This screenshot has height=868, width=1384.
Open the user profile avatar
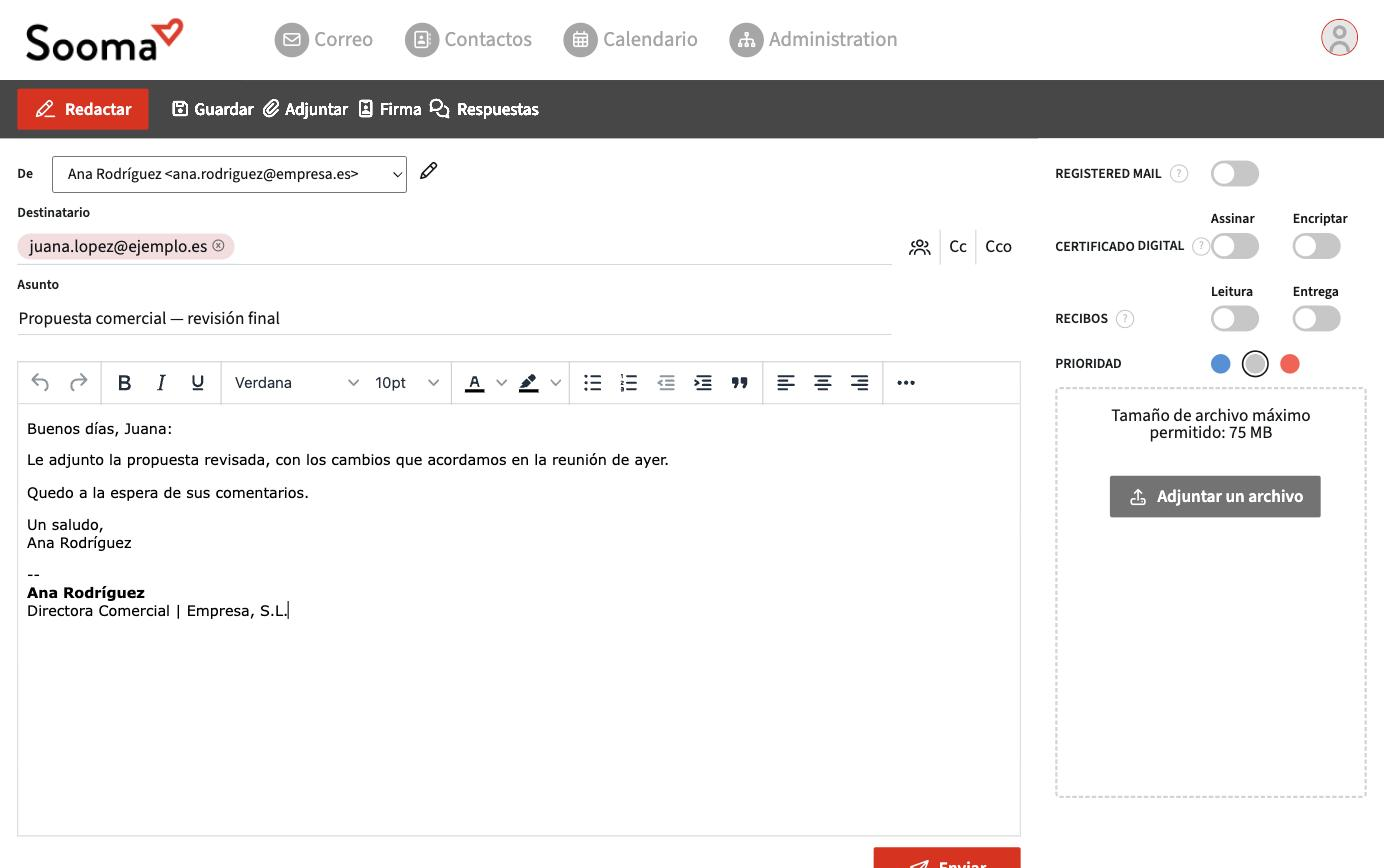(1339, 38)
